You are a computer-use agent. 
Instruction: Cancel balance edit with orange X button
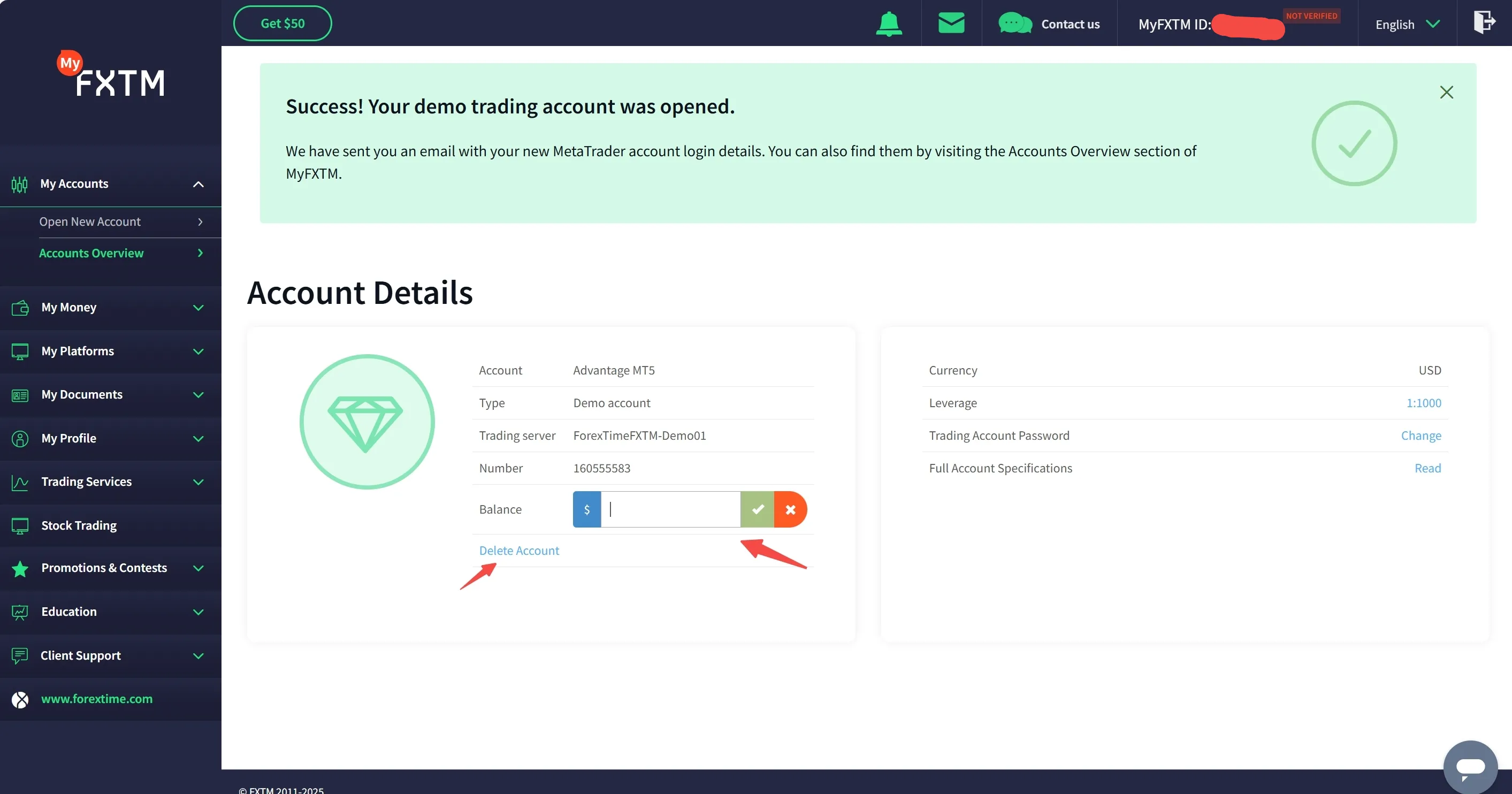point(791,509)
